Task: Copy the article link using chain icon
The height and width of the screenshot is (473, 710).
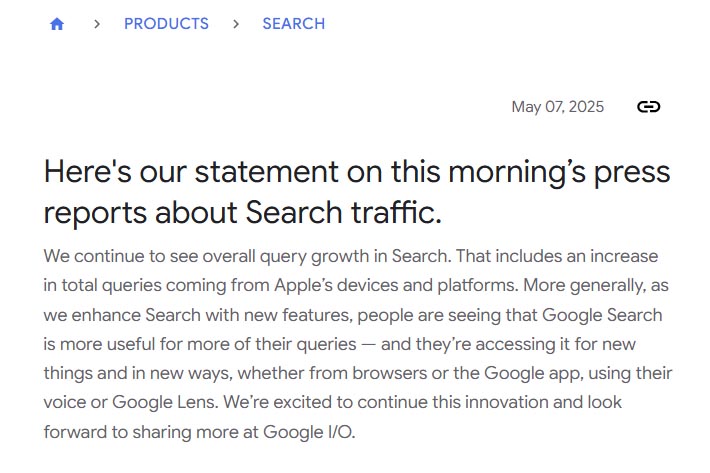Action: tap(648, 107)
